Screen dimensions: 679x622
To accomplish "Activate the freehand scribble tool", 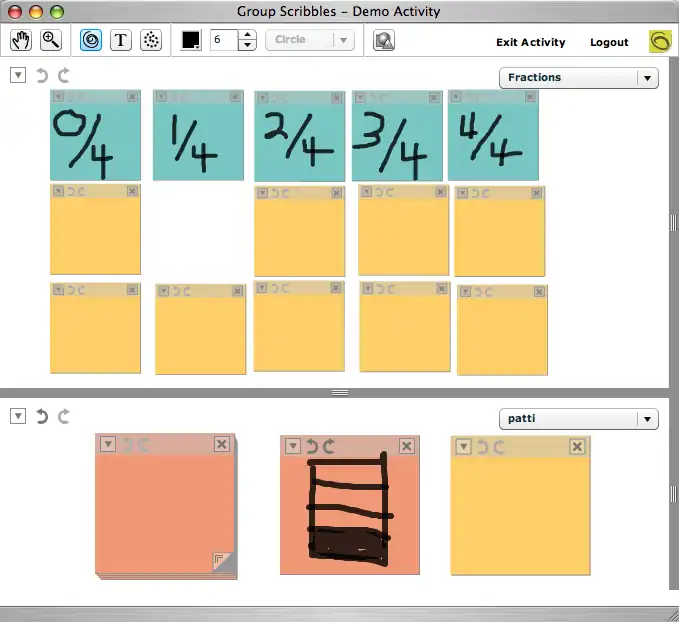I will point(90,40).
